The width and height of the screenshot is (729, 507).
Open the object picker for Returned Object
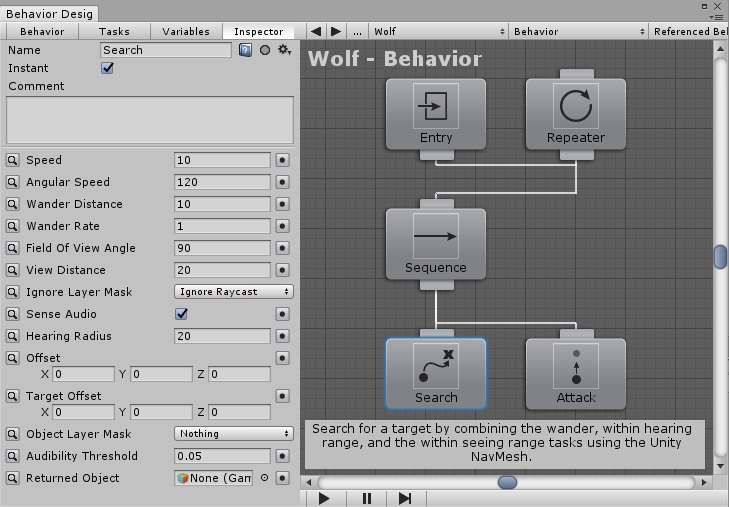click(264, 478)
